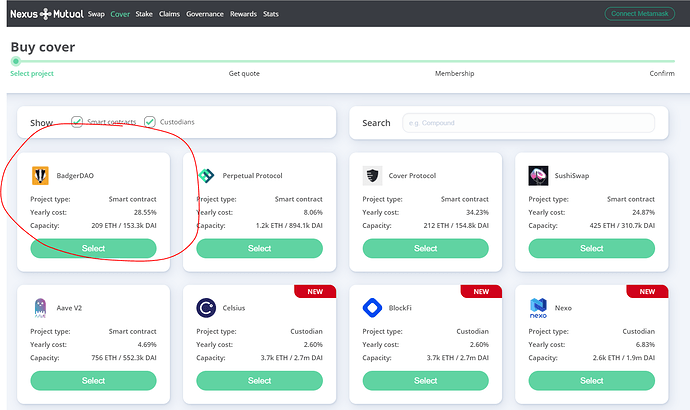
Task: Click the NEW badge on Celsius card
Action: pyautogui.click(x=315, y=292)
